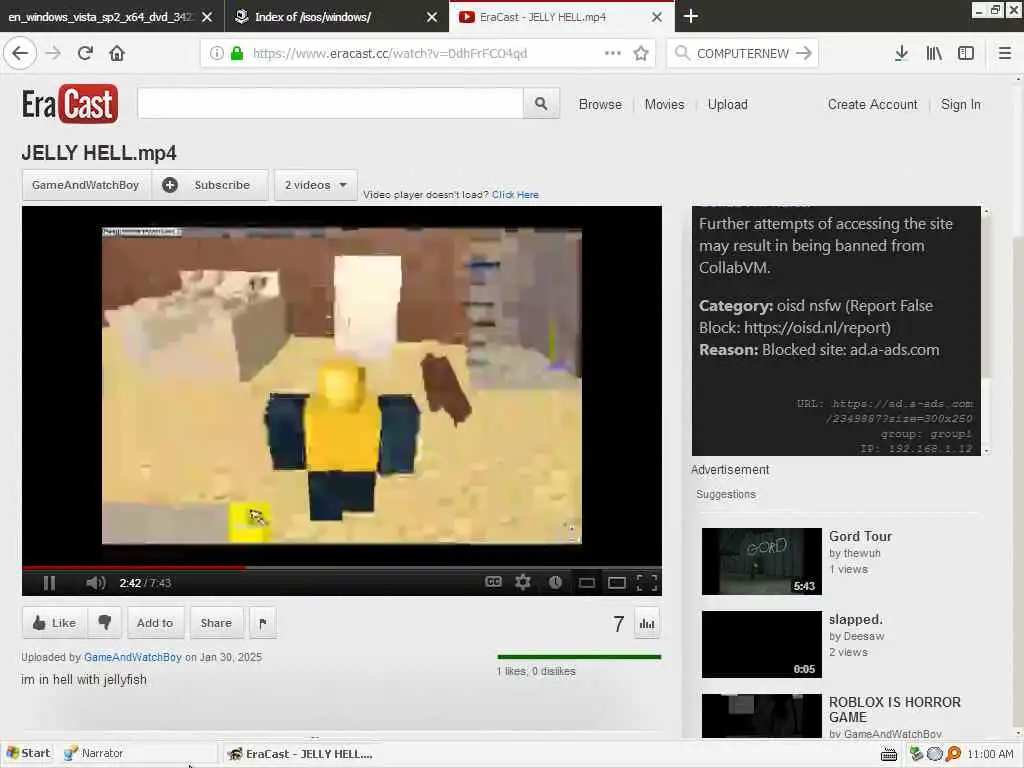Seek on the video progress bar

point(342,568)
